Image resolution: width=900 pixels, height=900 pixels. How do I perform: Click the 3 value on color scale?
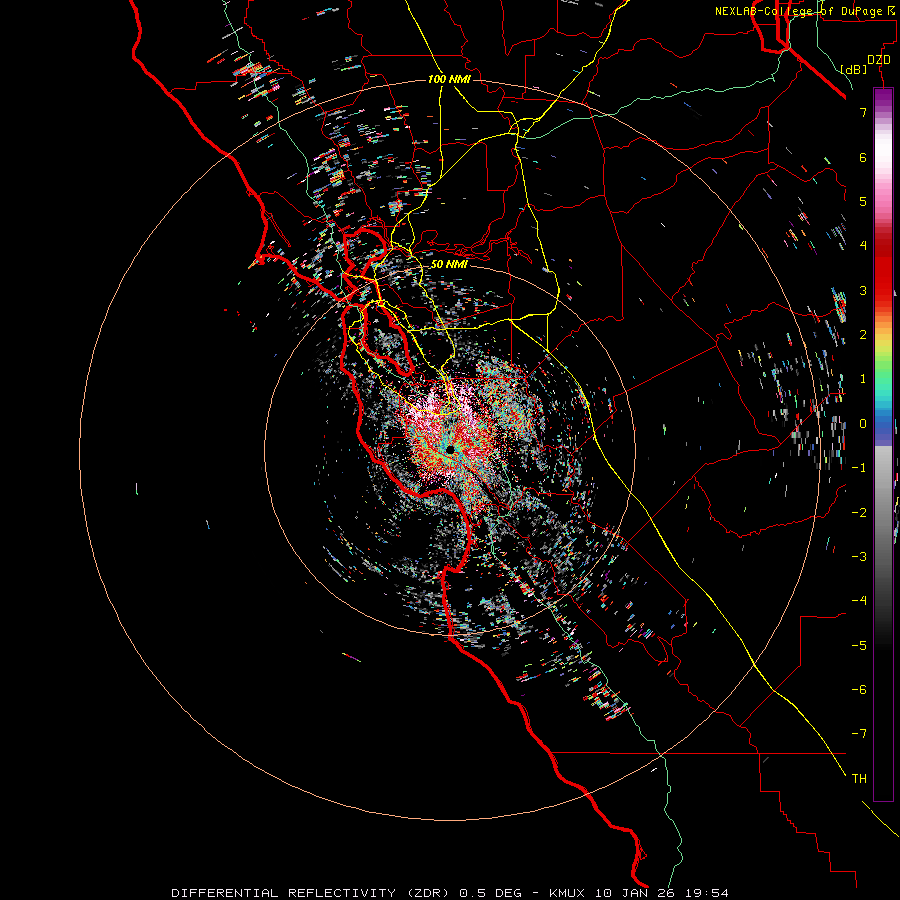[x=863, y=290]
